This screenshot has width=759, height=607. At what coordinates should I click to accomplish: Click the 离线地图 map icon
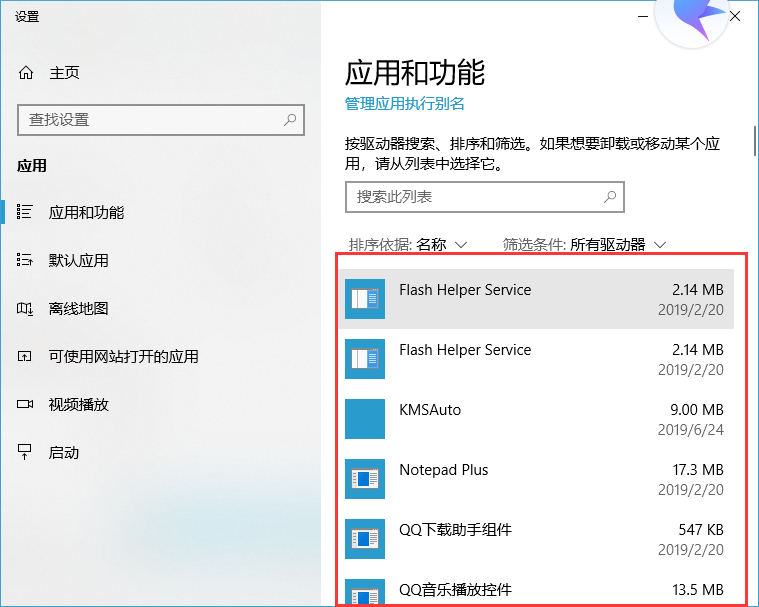coord(25,308)
